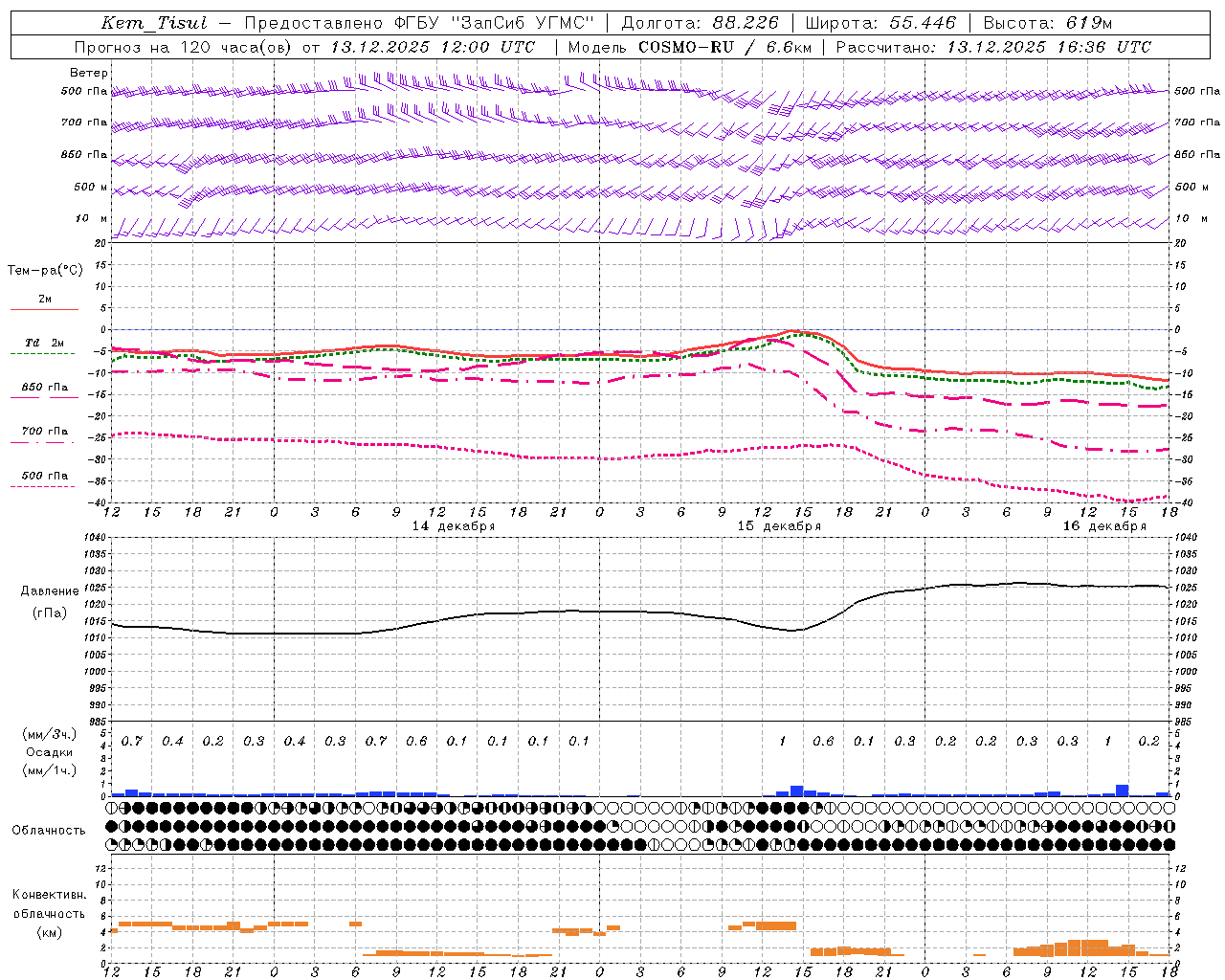
Task: Click the tallest blue precipitation bar near 15 on 16 декабря
Action: (x=1123, y=791)
